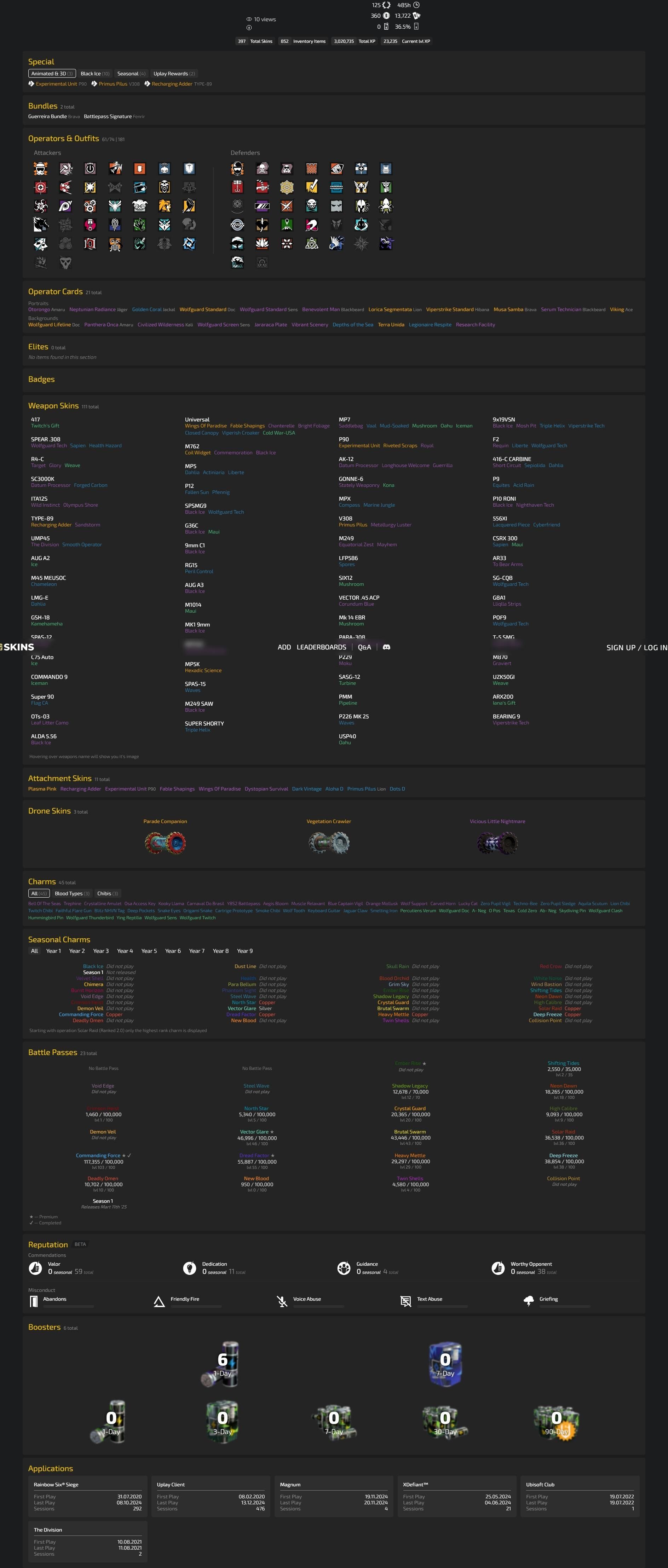Click the Kapkan red hook defender icon
This screenshot has width=668, height=1568.
237,187
